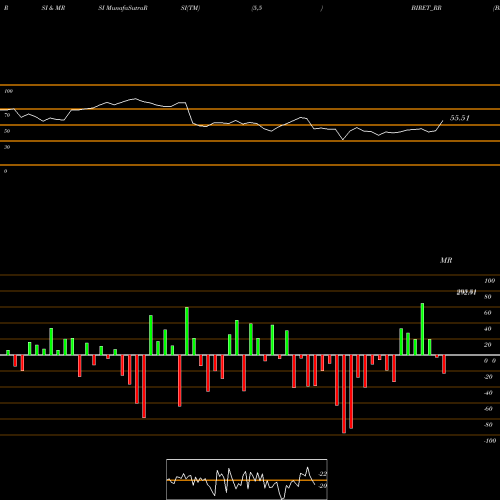Click the 292.91 value label

[x=466, y=292]
